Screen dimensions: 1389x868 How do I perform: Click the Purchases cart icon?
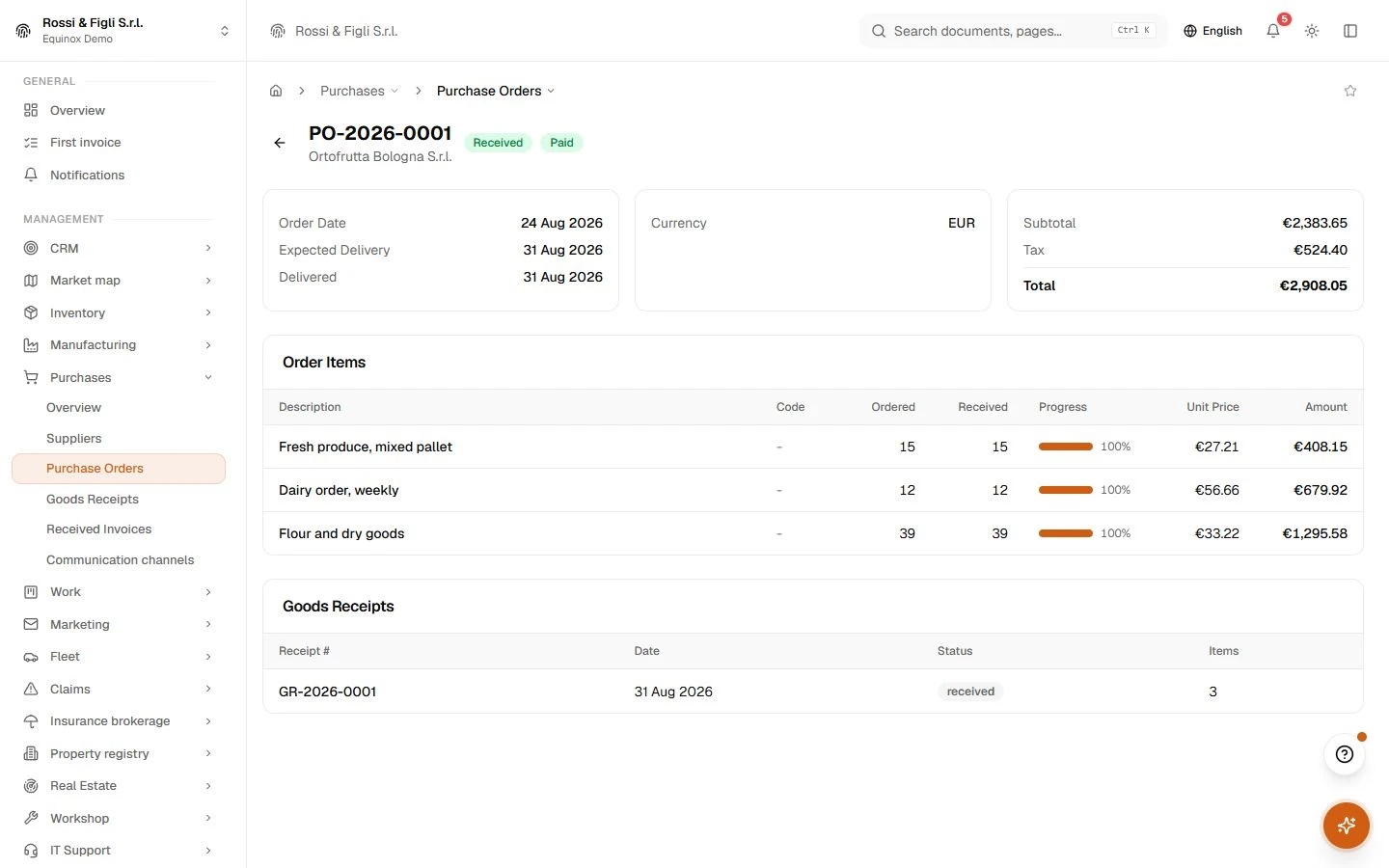click(31, 378)
